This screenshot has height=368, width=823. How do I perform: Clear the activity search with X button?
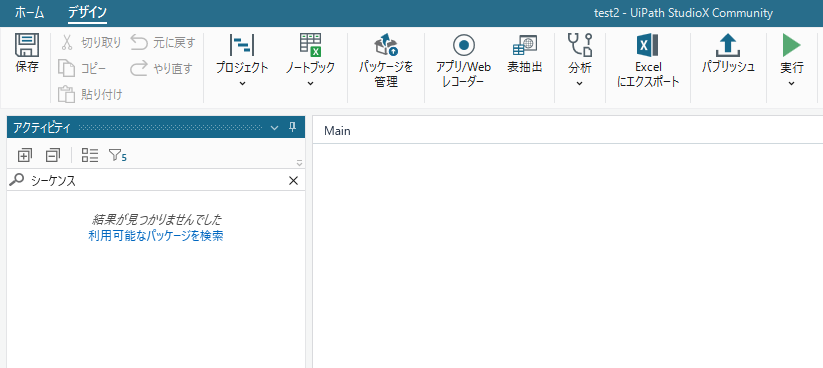[x=293, y=181]
